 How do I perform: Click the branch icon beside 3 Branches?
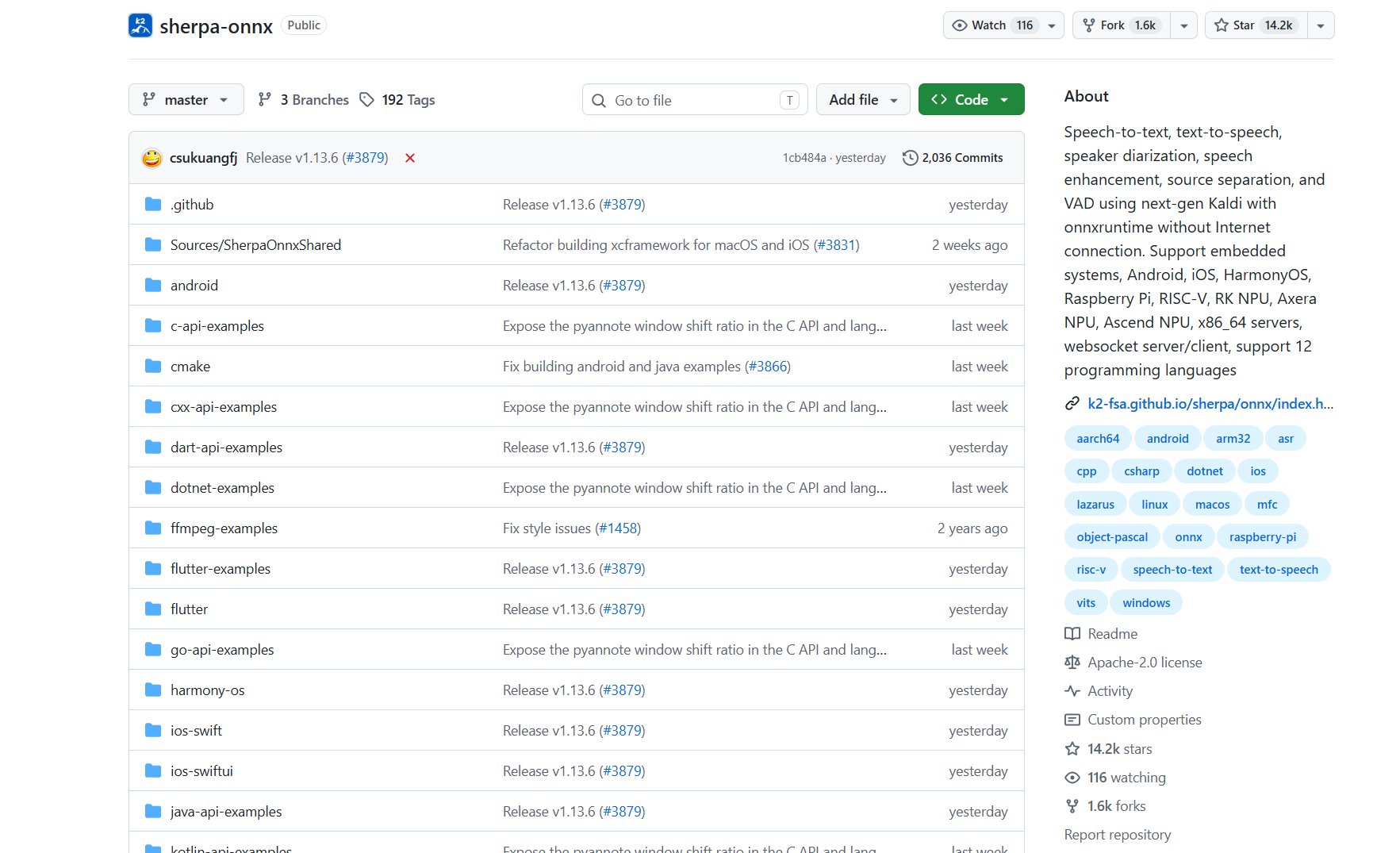pos(265,99)
